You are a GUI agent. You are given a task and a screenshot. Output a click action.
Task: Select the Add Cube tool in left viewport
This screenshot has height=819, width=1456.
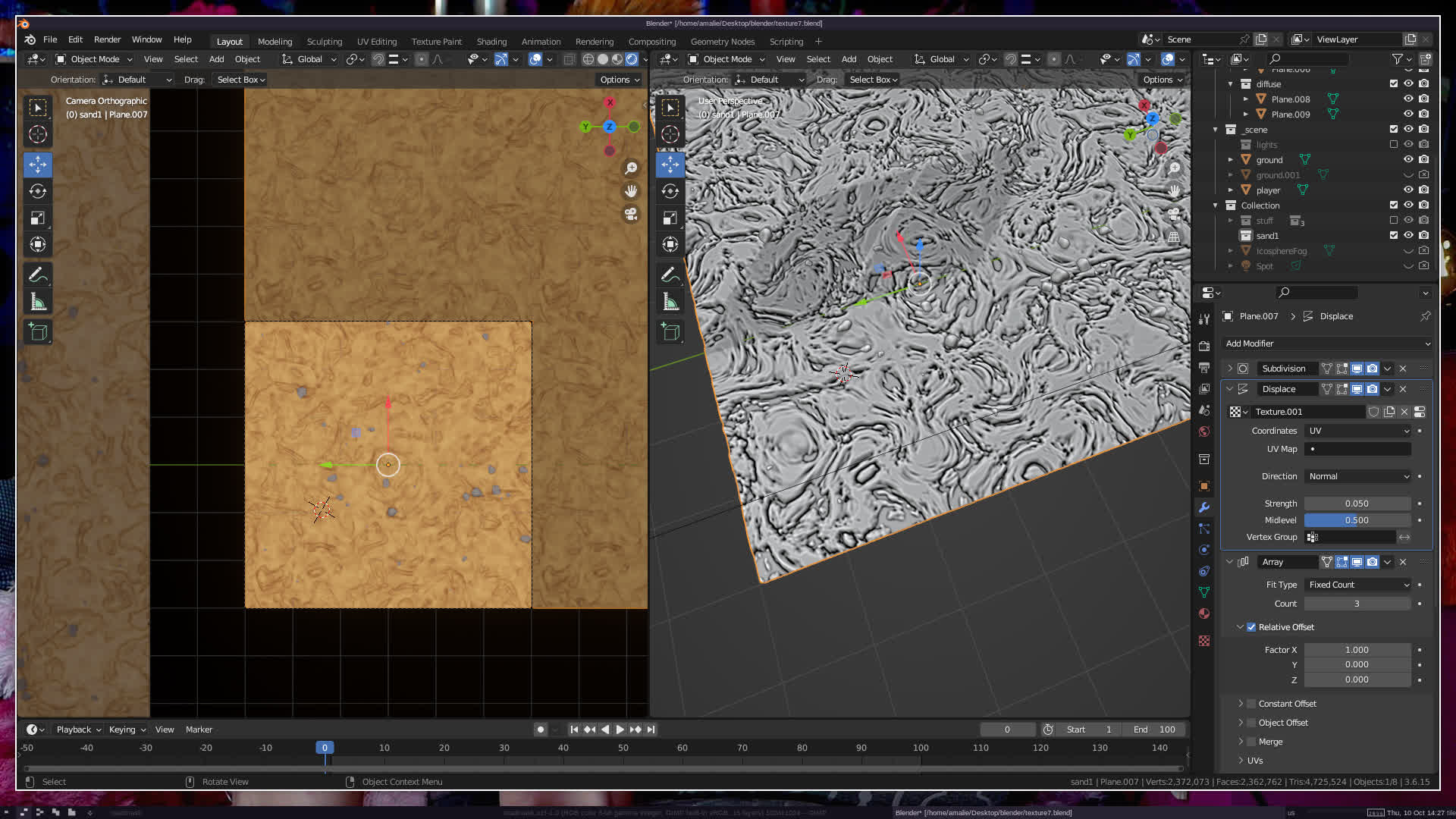pos(38,331)
